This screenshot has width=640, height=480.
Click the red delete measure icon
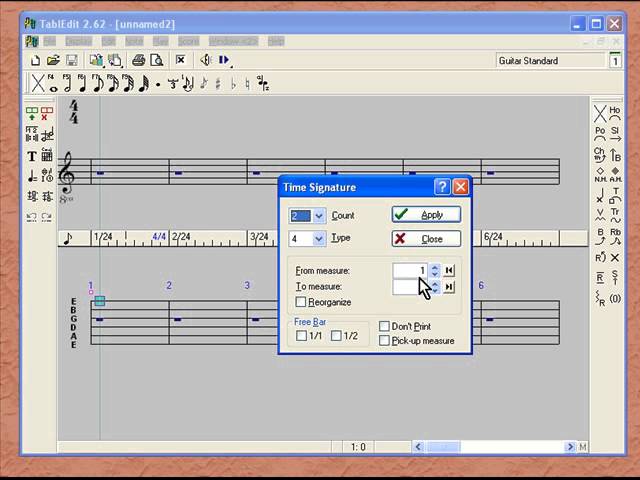[47, 113]
